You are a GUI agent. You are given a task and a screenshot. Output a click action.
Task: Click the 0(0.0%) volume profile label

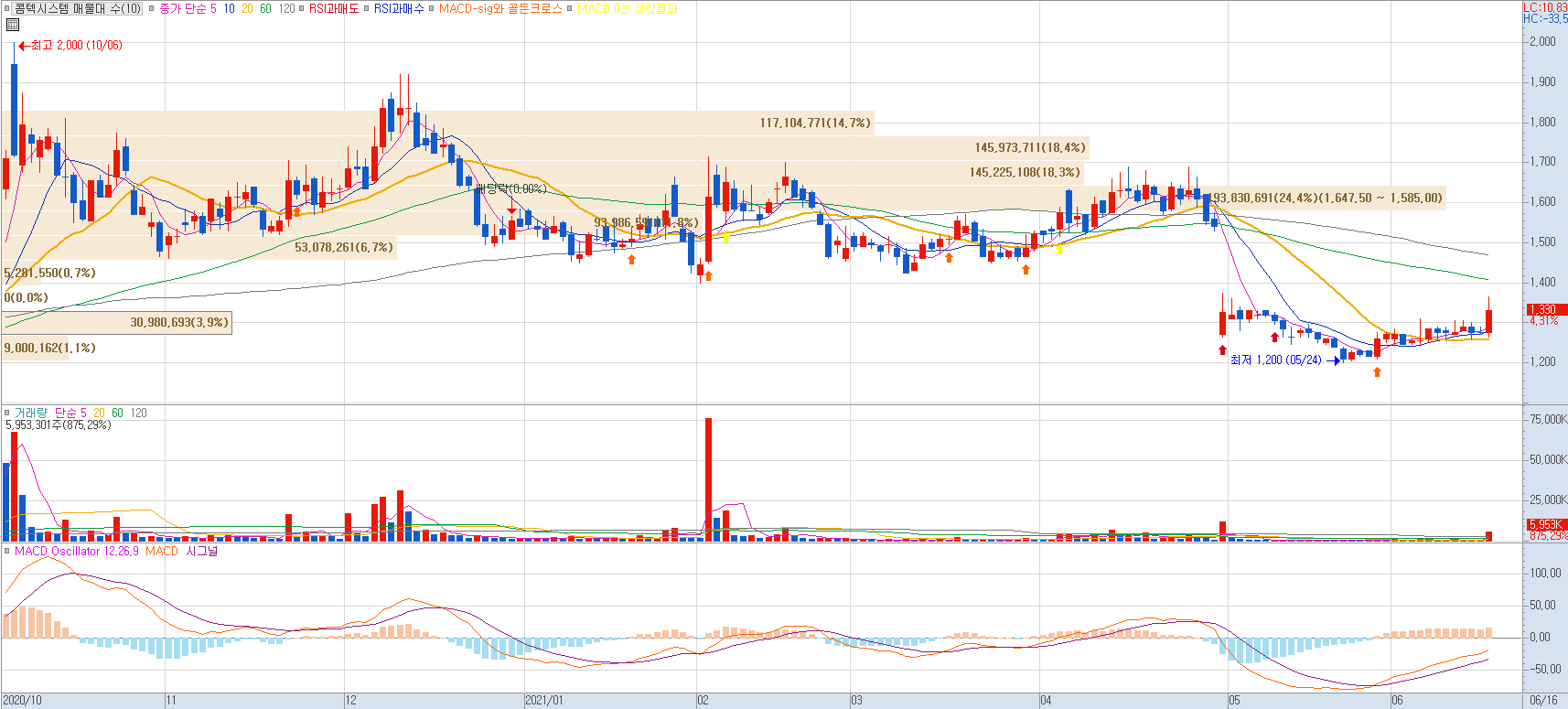(26, 297)
